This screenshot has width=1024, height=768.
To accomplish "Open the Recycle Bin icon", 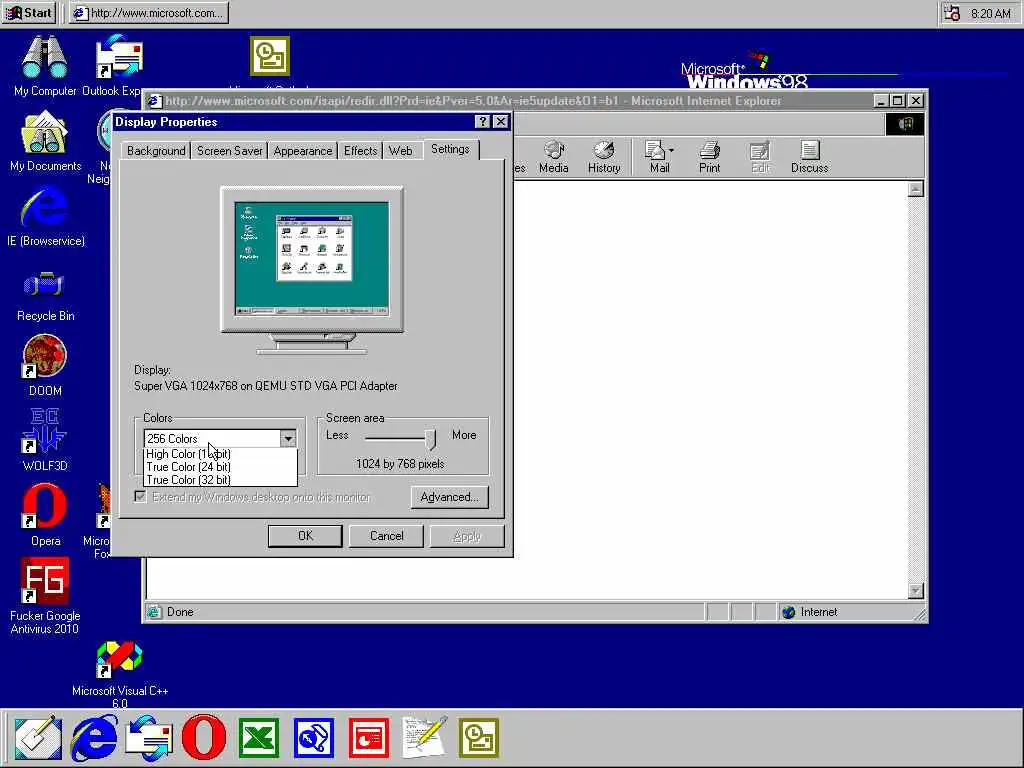I will coord(44,294).
